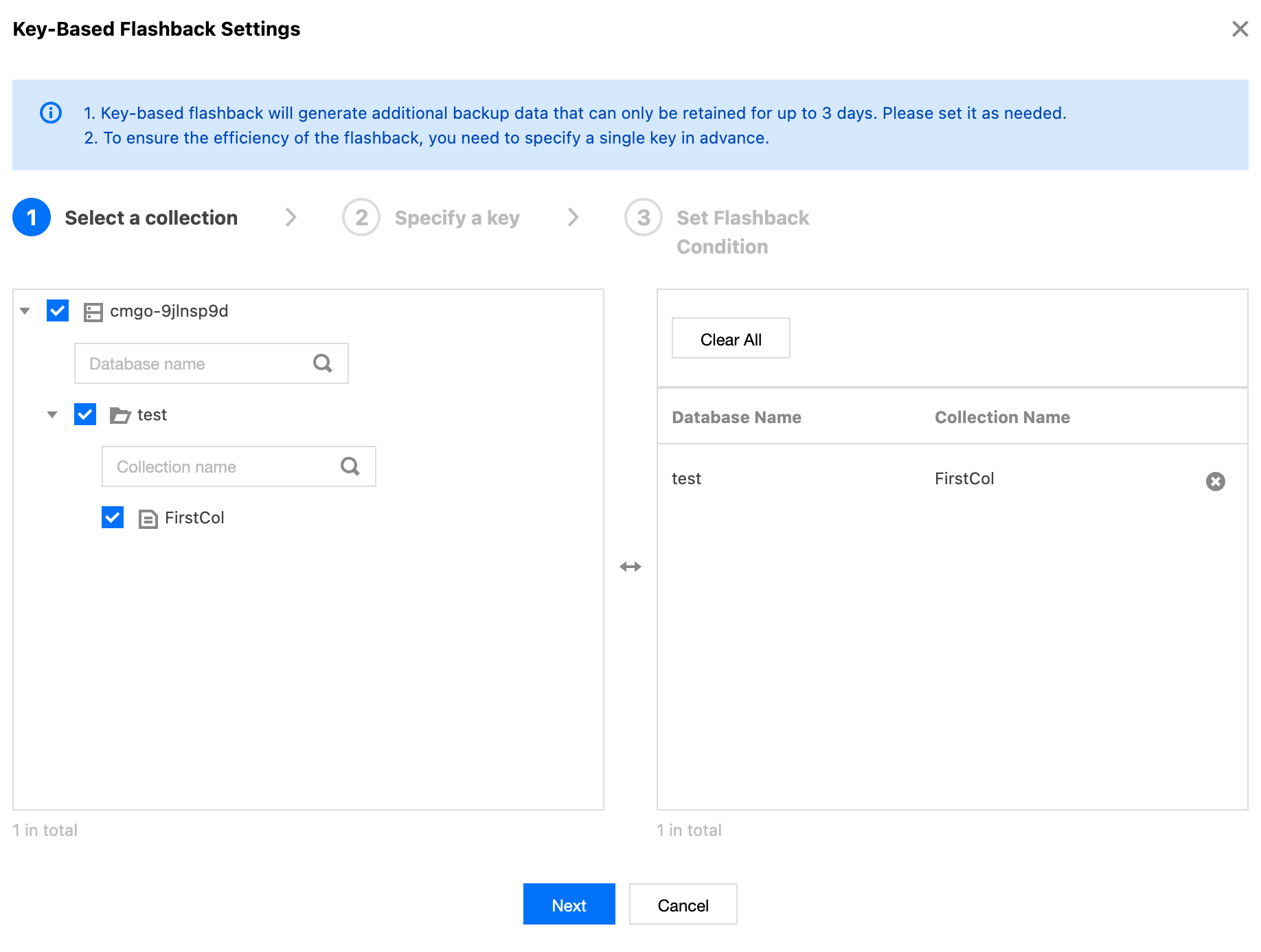The width and height of the screenshot is (1261, 952).
Task: Go to the Specify a key step
Action: coord(456,218)
